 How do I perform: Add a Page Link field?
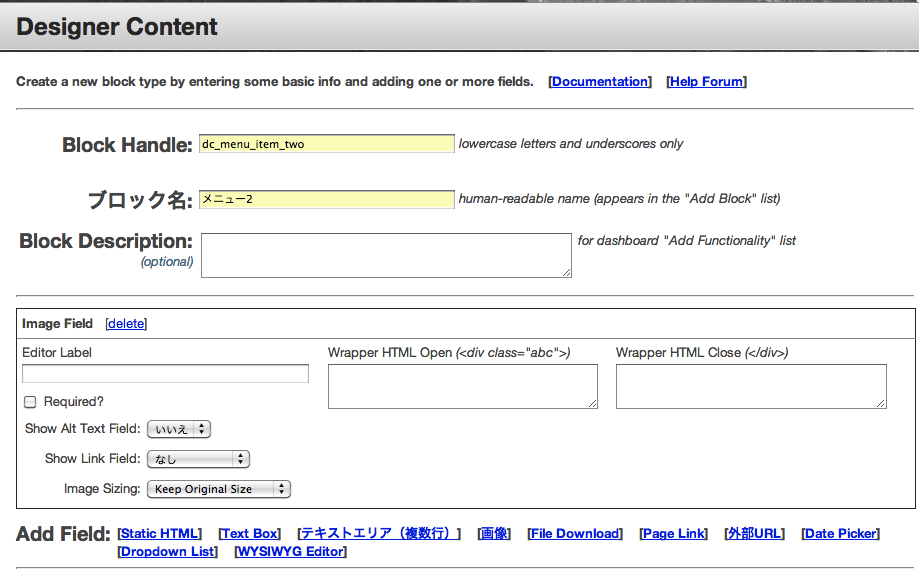pyautogui.click(x=673, y=533)
